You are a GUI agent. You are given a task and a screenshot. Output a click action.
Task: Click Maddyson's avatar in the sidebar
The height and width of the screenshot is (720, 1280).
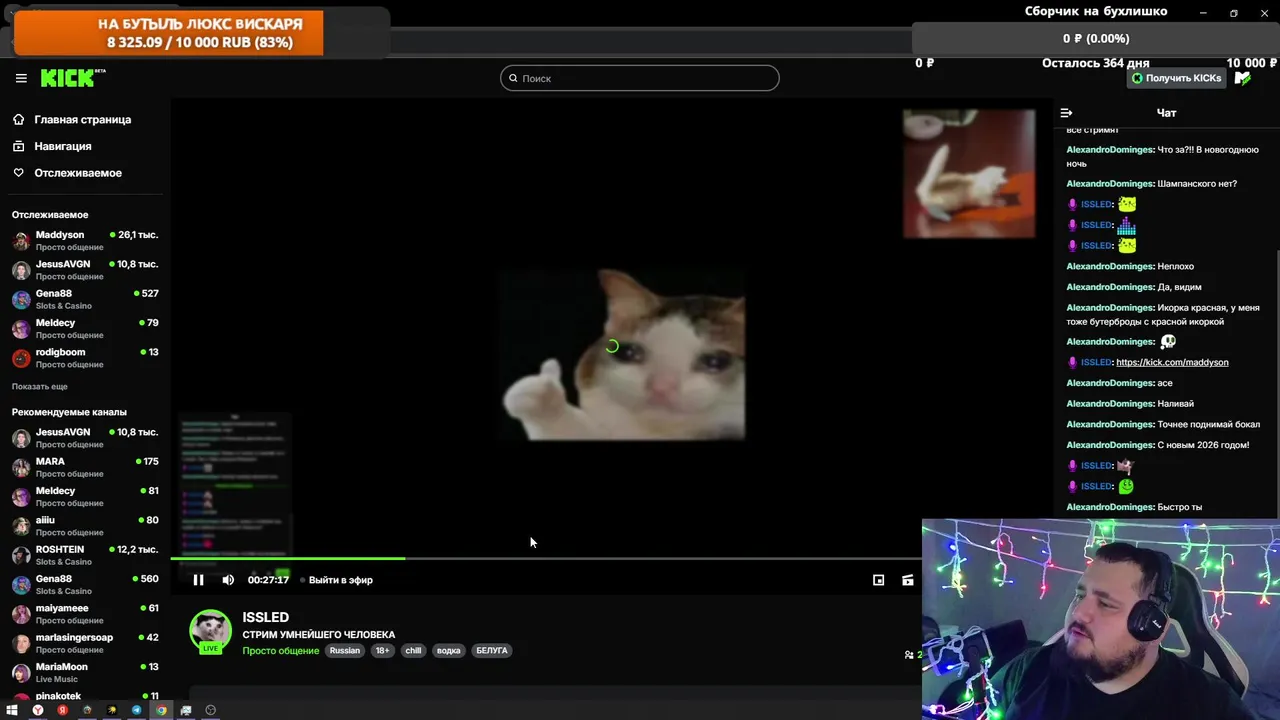tap(21, 241)
